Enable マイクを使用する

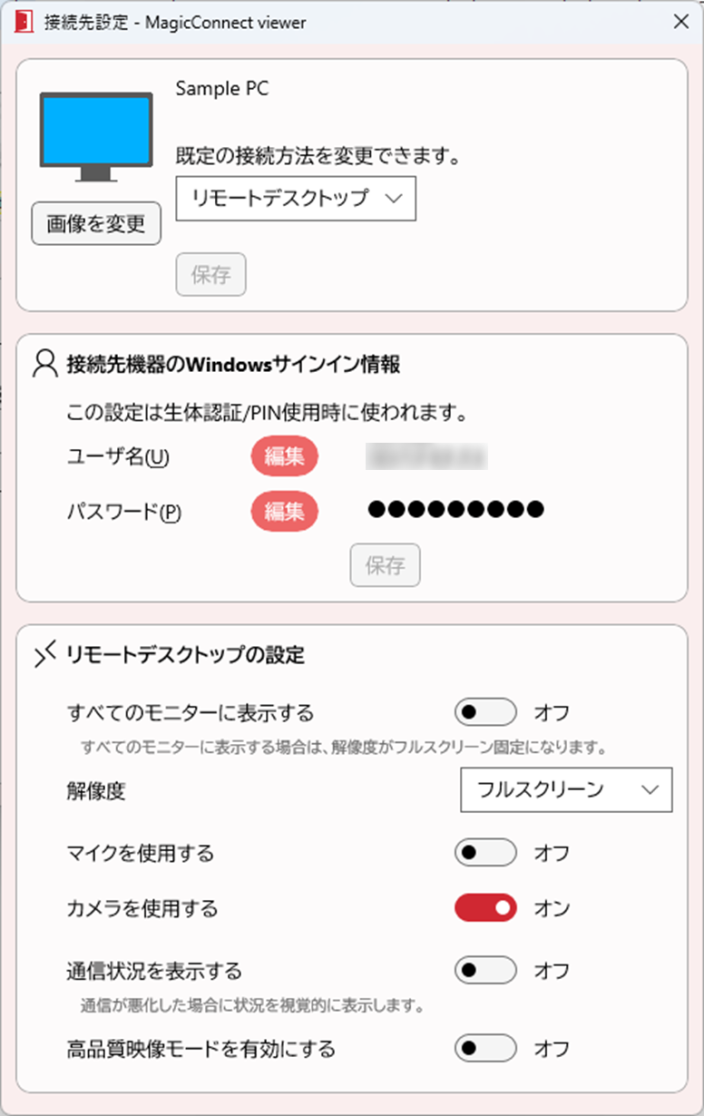click(x=485, y=852)
